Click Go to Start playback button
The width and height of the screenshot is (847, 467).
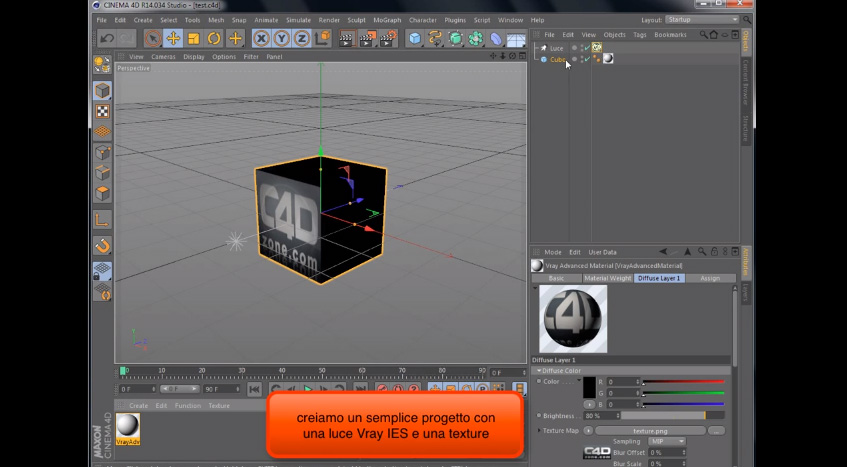[254, 389]
